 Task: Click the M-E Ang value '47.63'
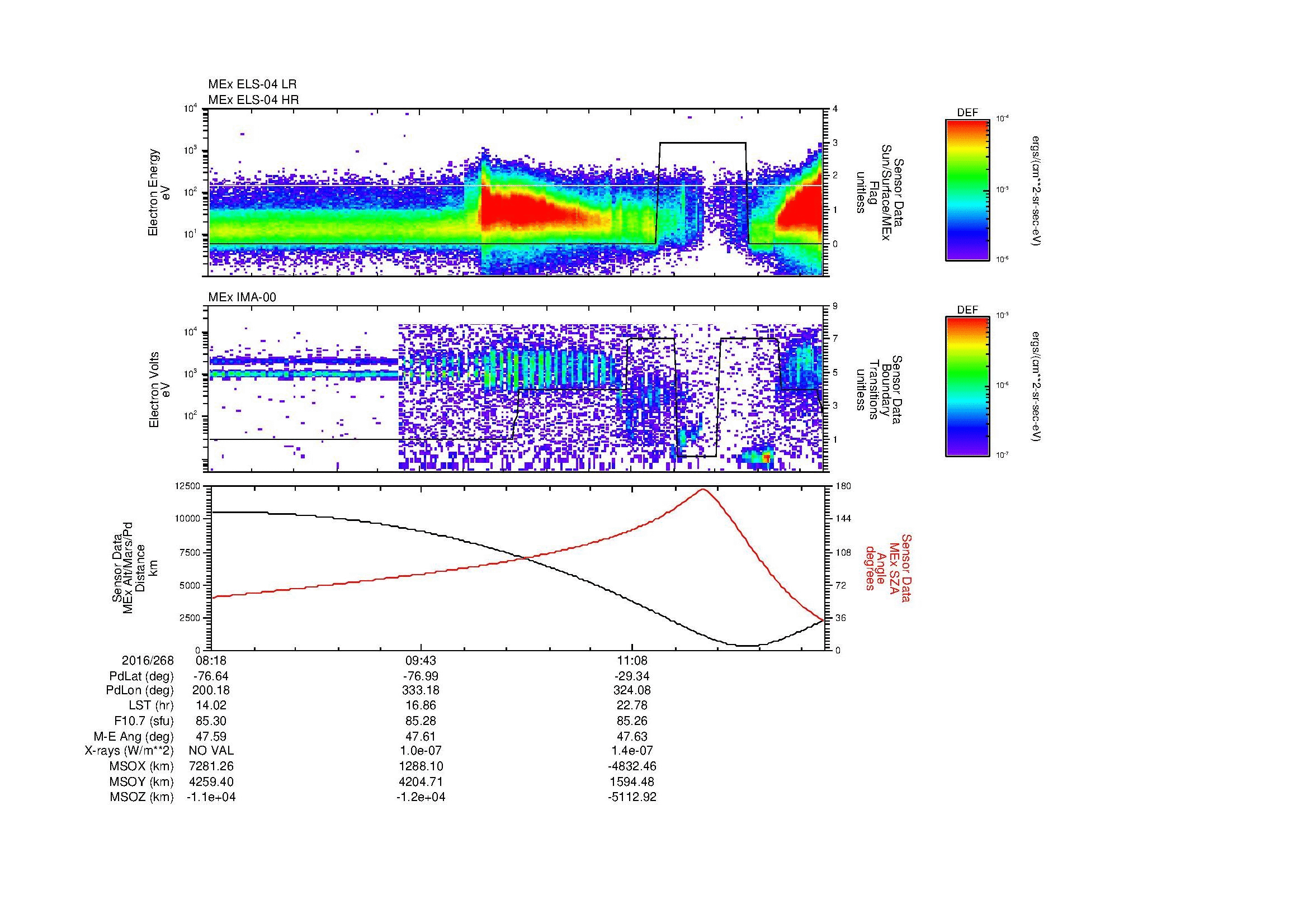pos(632,736)
